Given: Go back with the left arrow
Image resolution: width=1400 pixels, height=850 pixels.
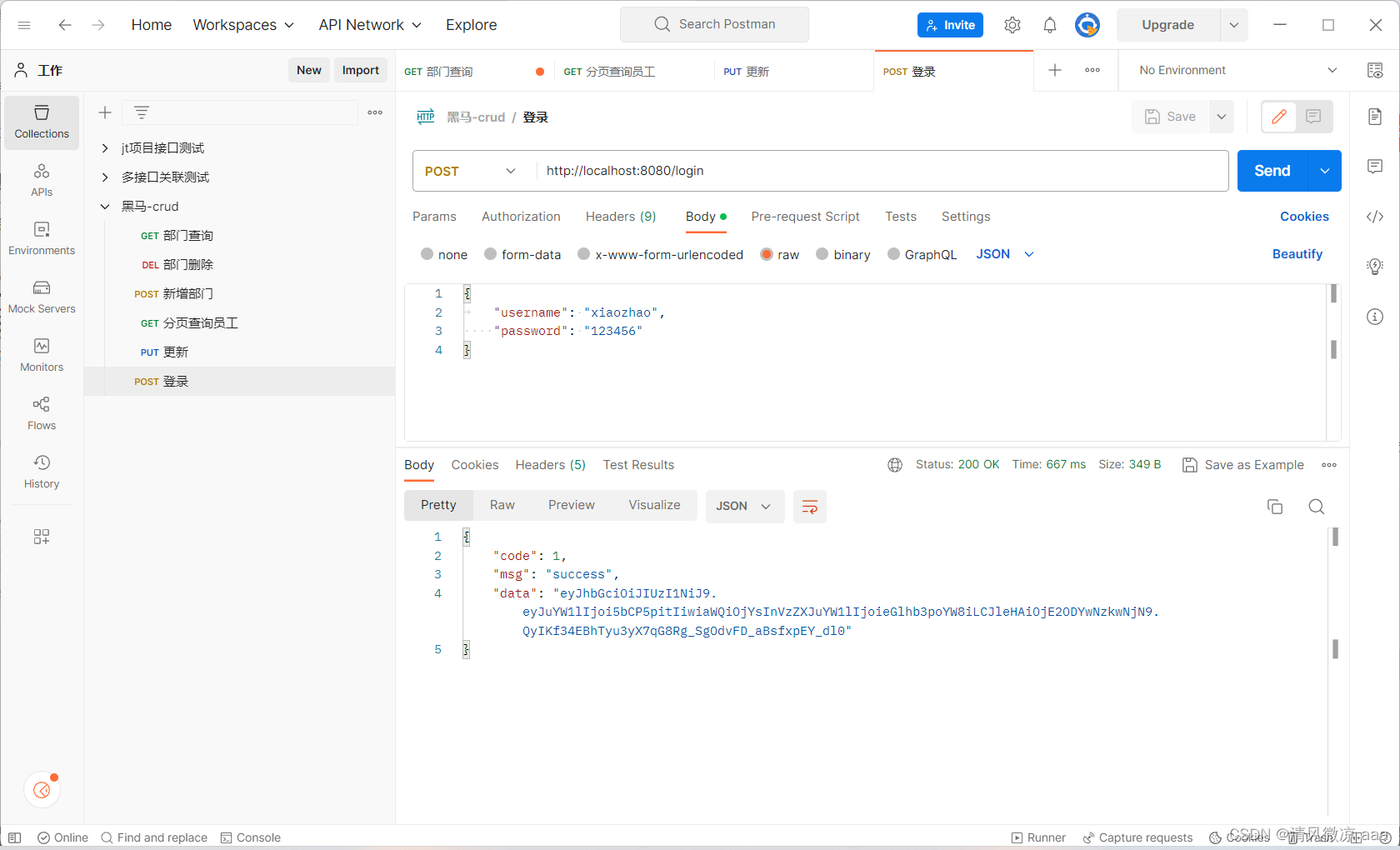Looking at the screenshot, I should coord(65,25).
